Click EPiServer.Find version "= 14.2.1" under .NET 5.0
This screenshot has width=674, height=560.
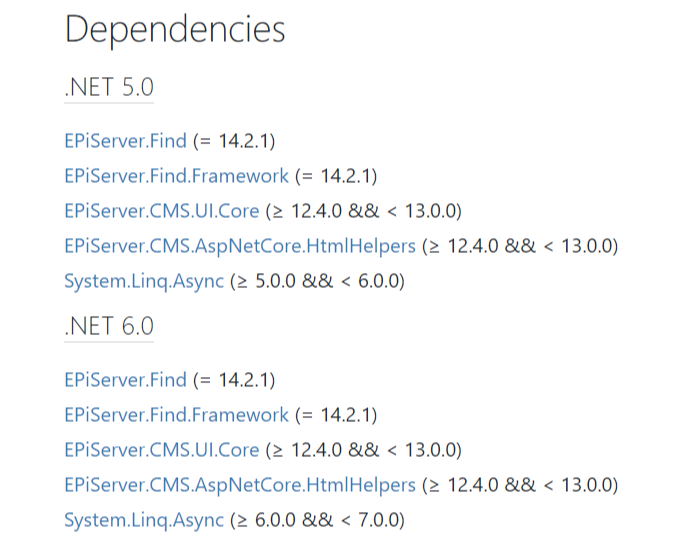pos(234,141)
